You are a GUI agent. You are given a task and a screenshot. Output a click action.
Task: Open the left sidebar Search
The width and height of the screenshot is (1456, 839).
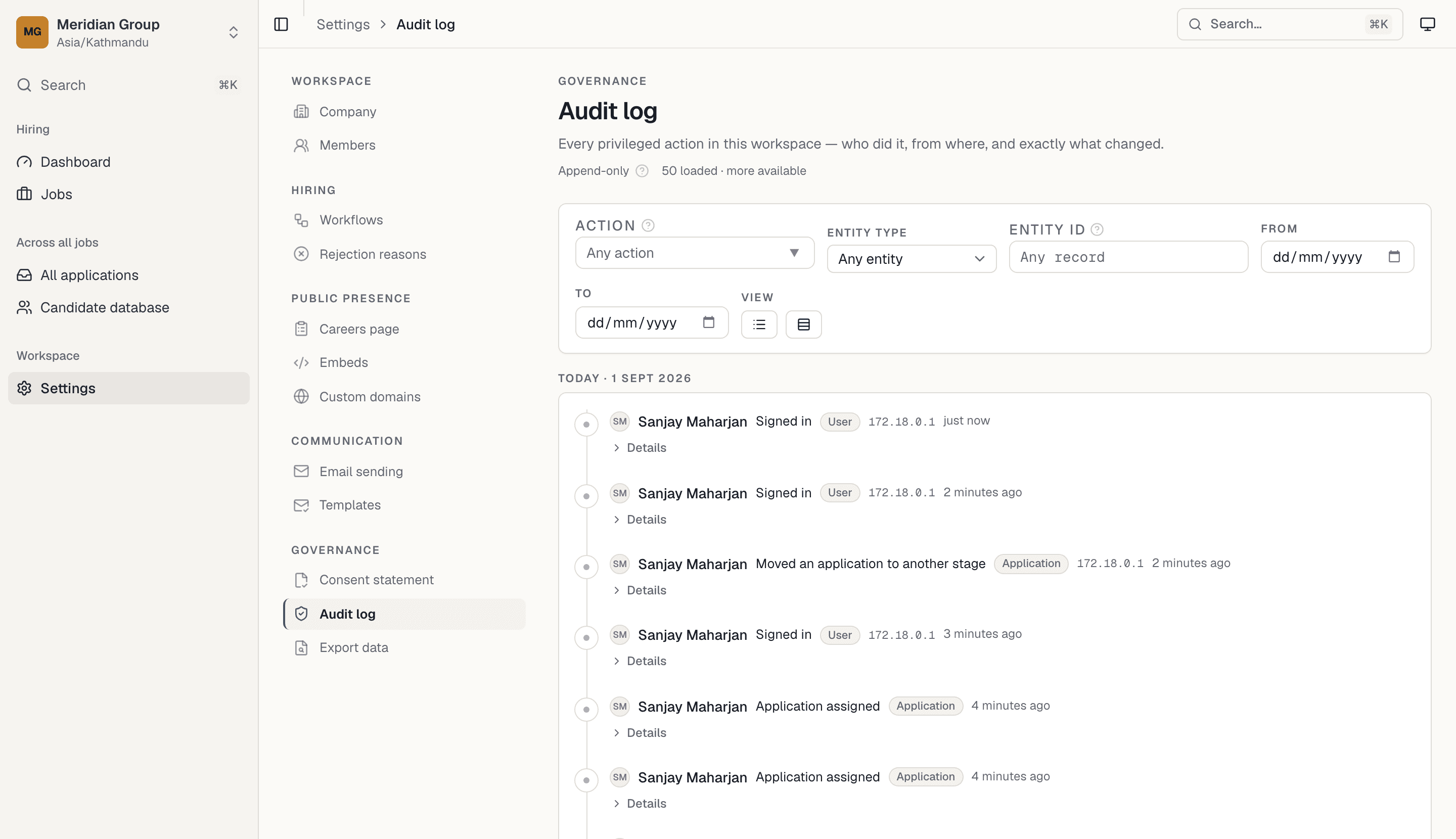(x=128, y=85)
